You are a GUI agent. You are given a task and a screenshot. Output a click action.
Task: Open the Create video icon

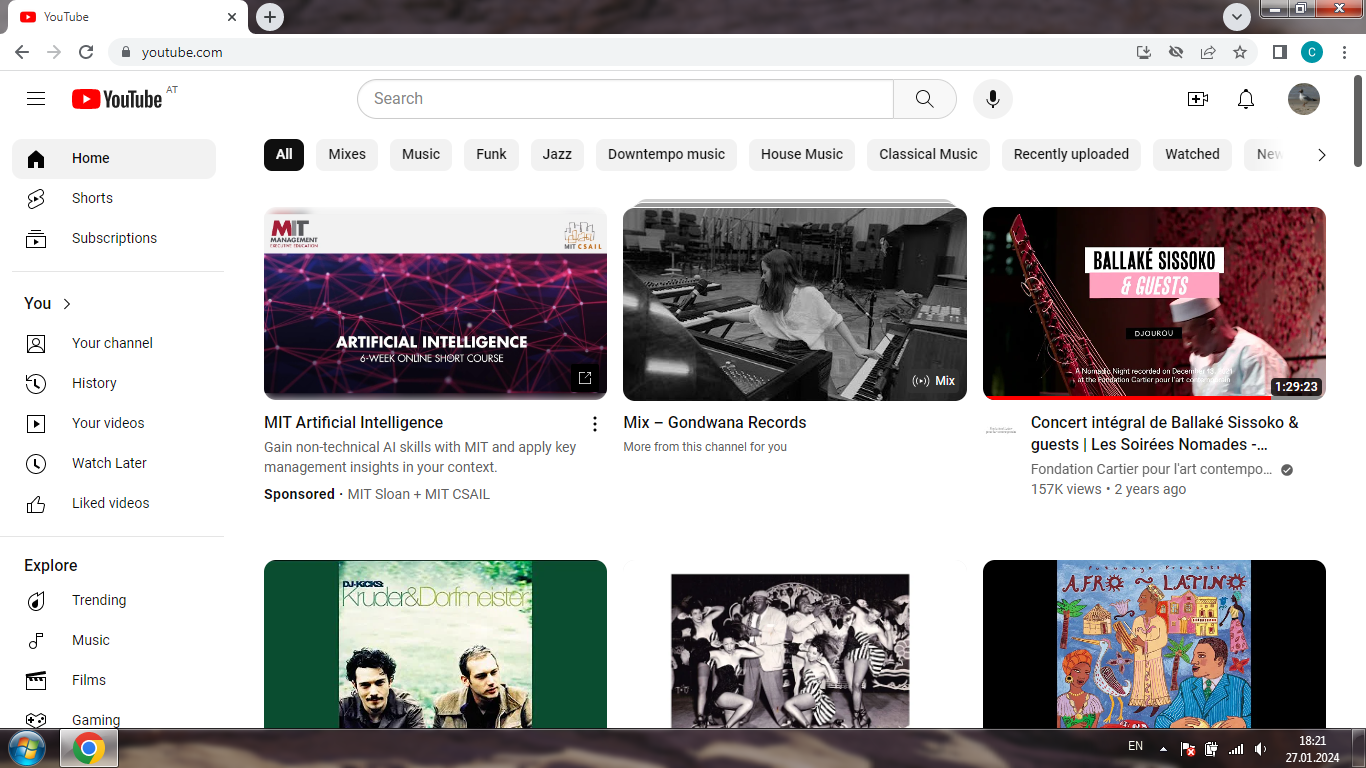tap(1197, 99)
